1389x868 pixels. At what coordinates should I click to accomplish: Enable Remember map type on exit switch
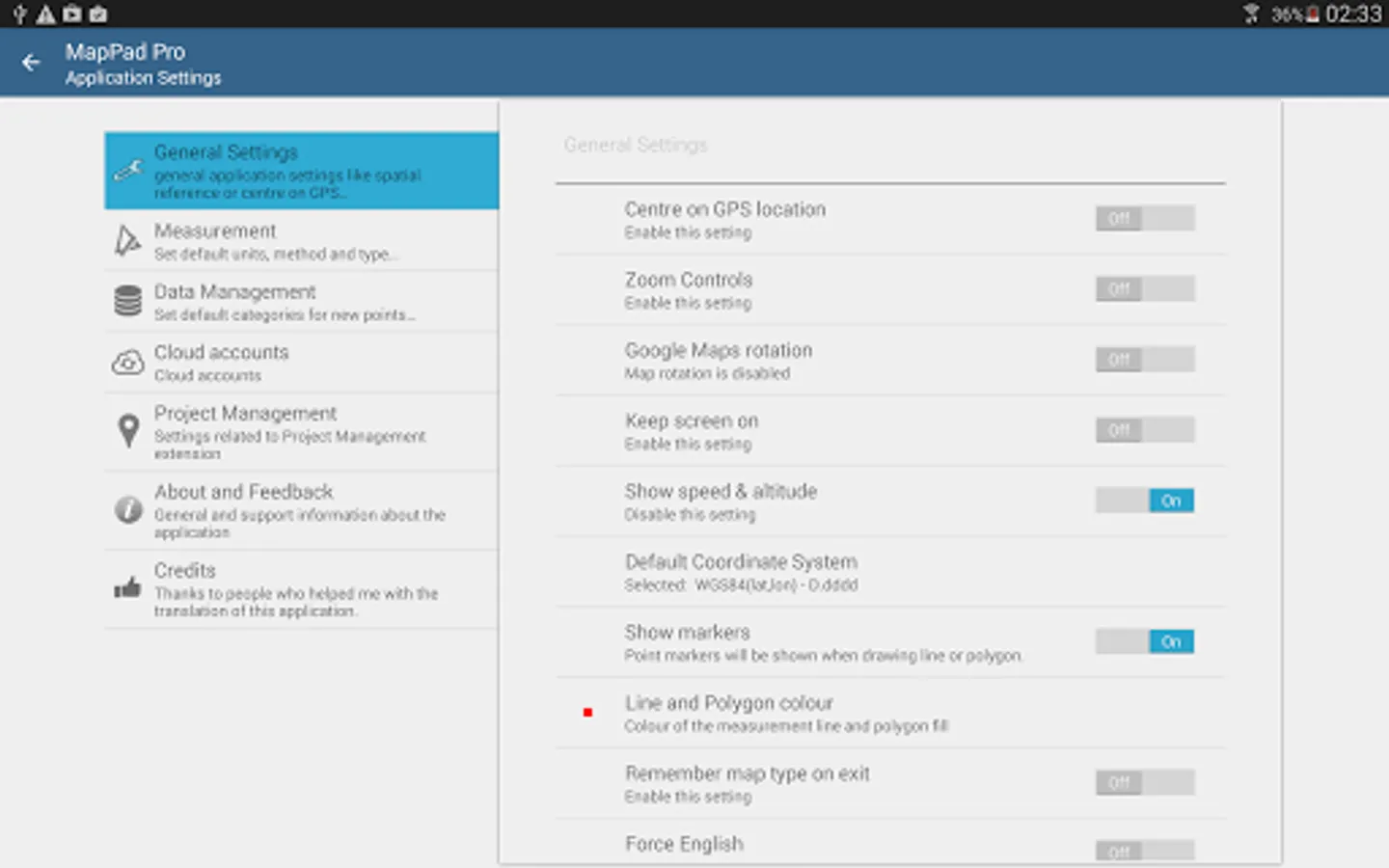1145,782
